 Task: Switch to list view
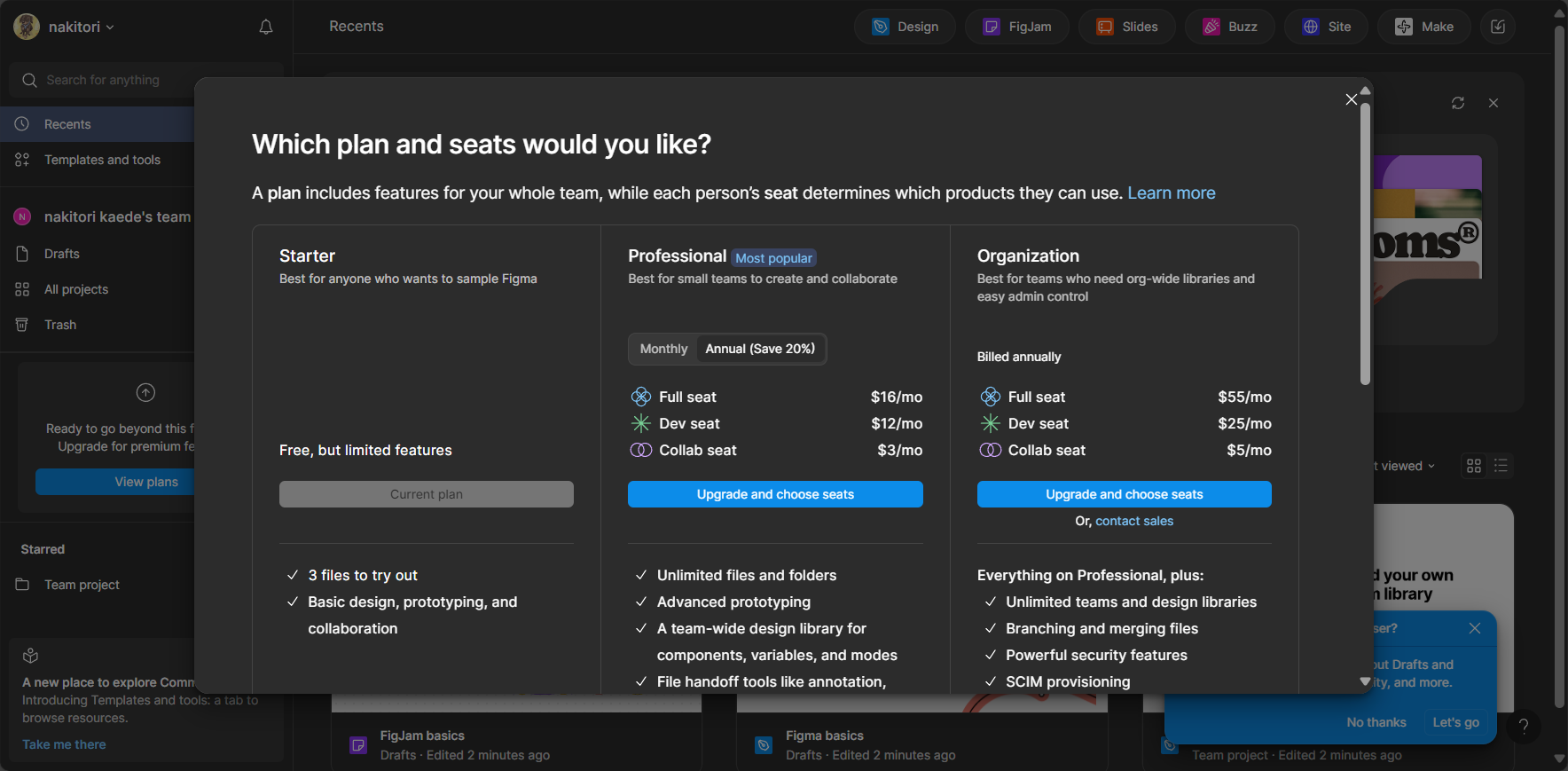[x=1501, y=466]
